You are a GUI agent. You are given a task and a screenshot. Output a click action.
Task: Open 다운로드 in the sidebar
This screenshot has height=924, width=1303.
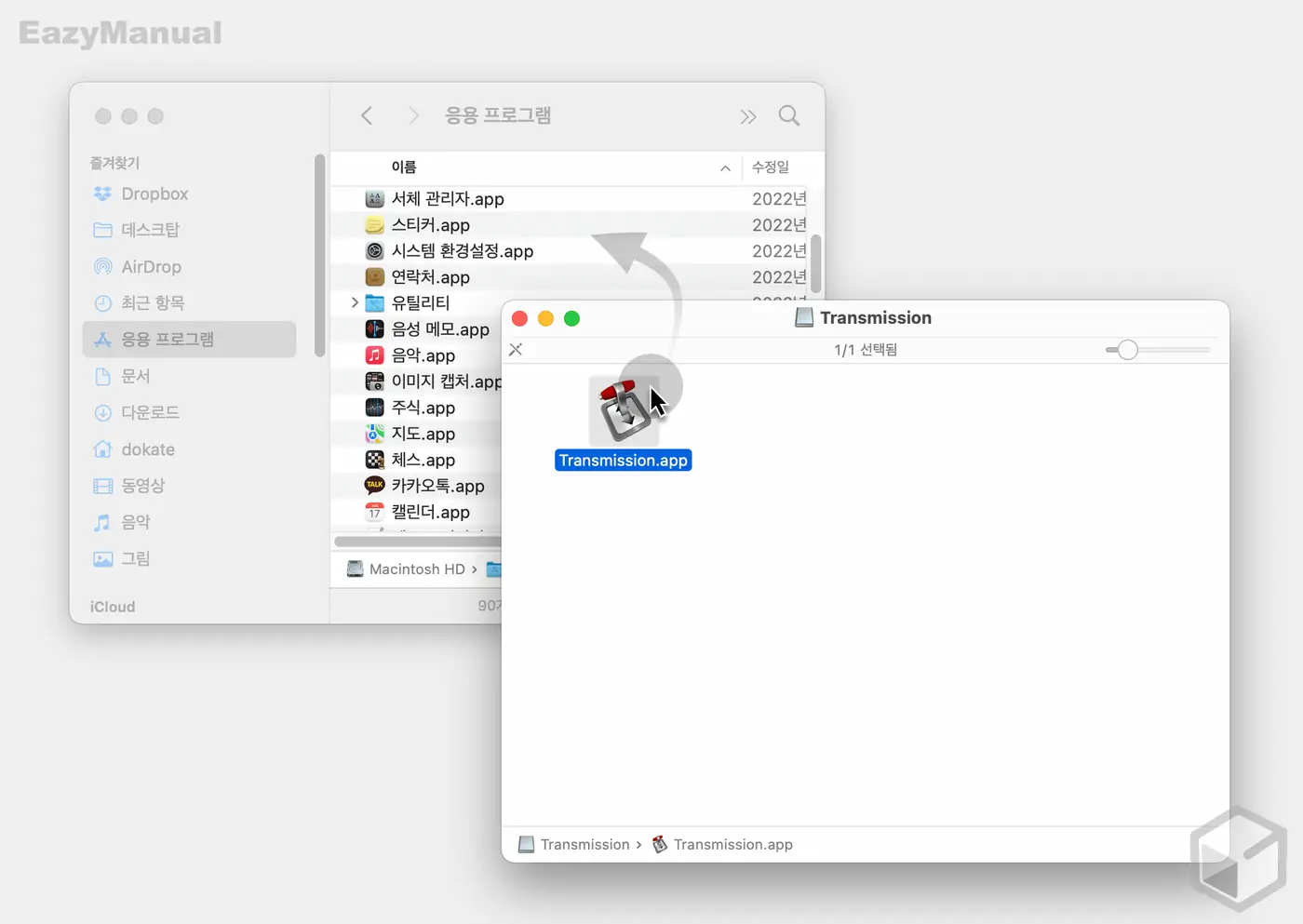click(x=150, y=412)
